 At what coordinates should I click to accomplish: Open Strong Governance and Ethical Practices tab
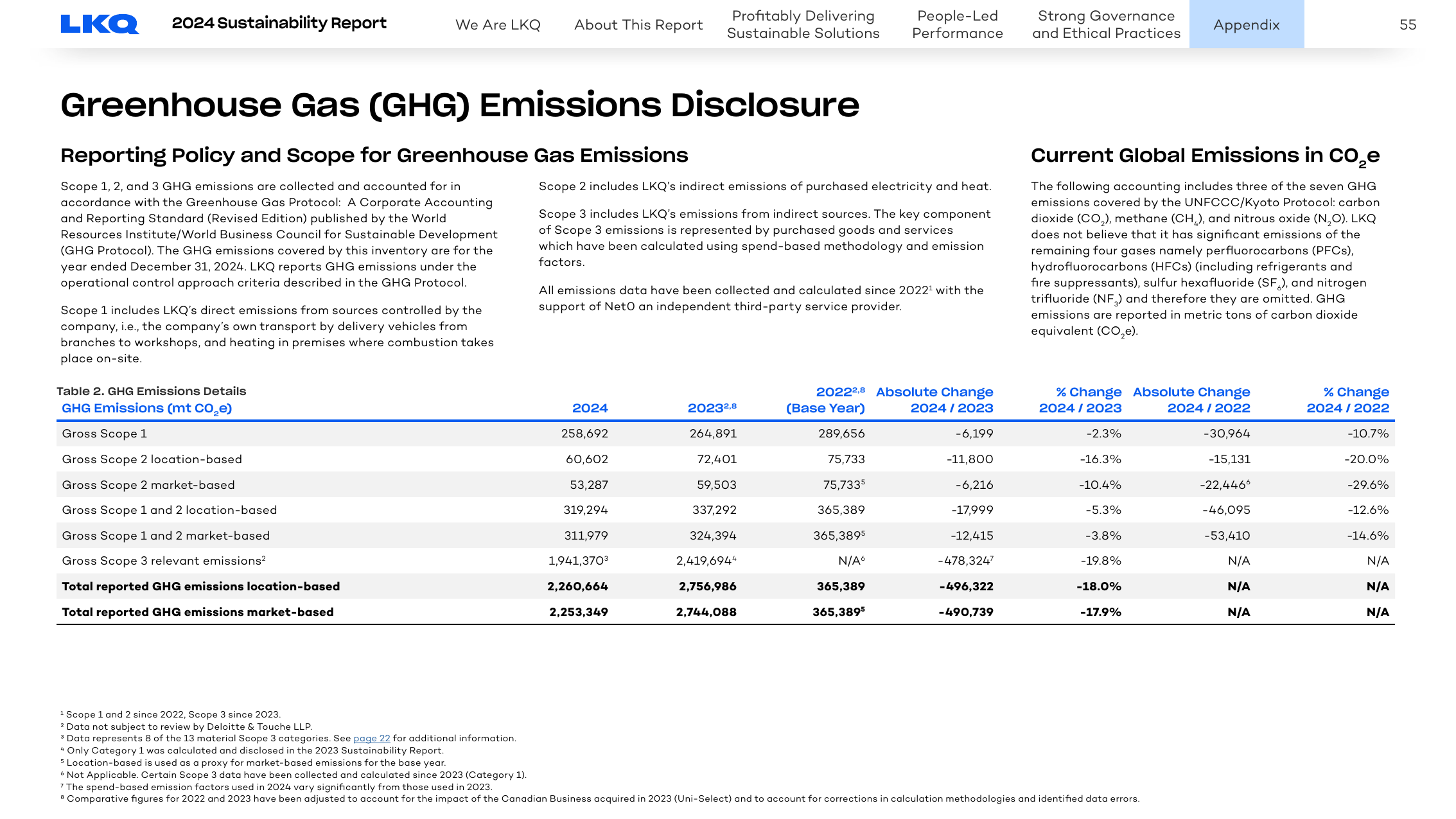pos(1106,24)
